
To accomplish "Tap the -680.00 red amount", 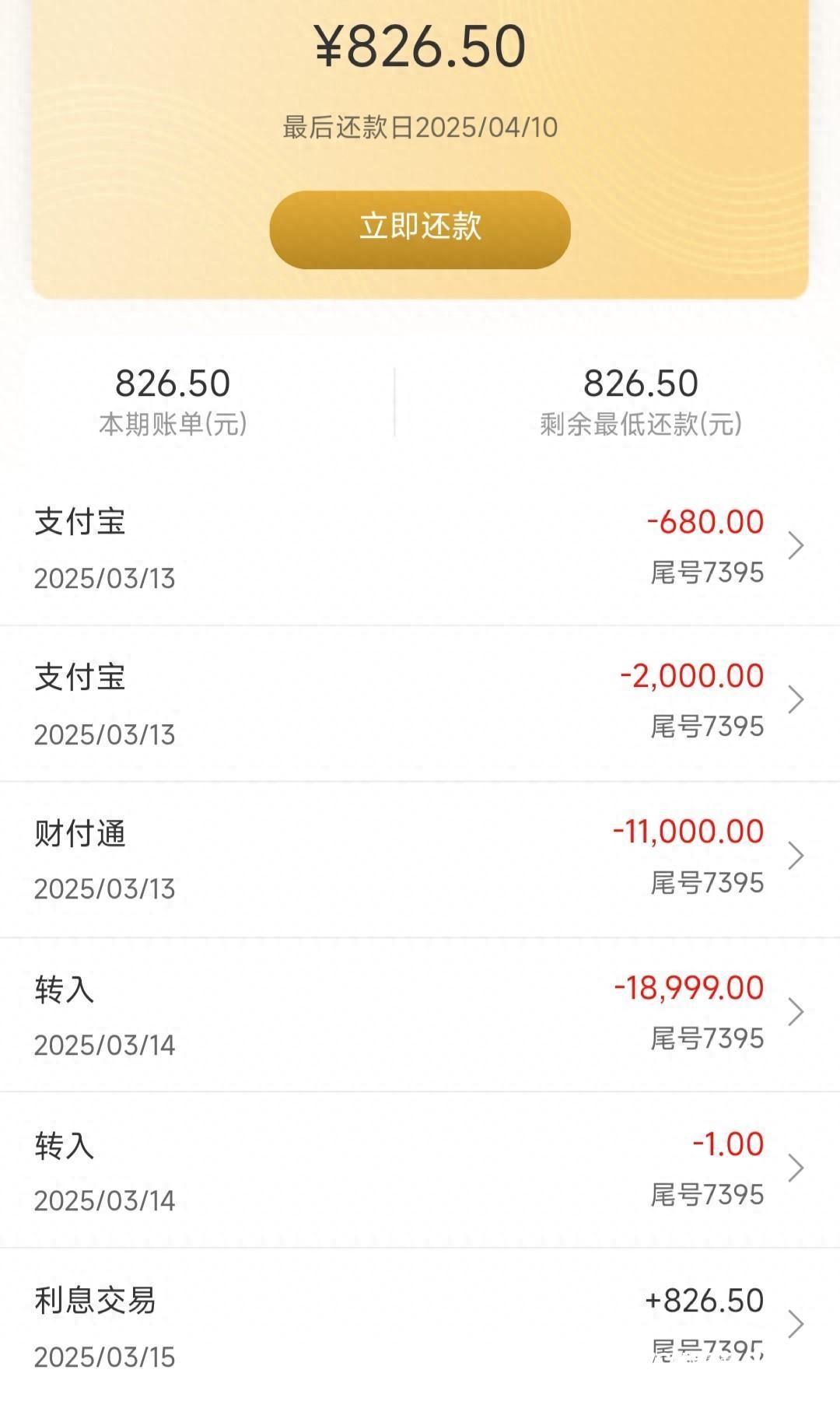I will pyautogui.click(x=705, y=522).
